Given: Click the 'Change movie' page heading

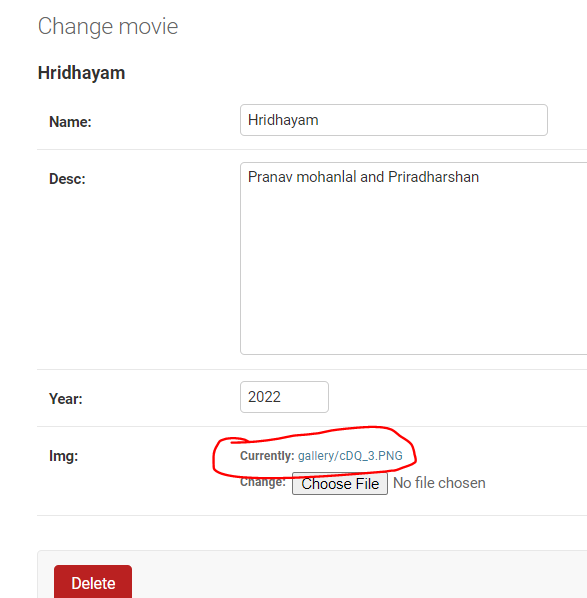Looking at the screenshot, I should point(108,26).
